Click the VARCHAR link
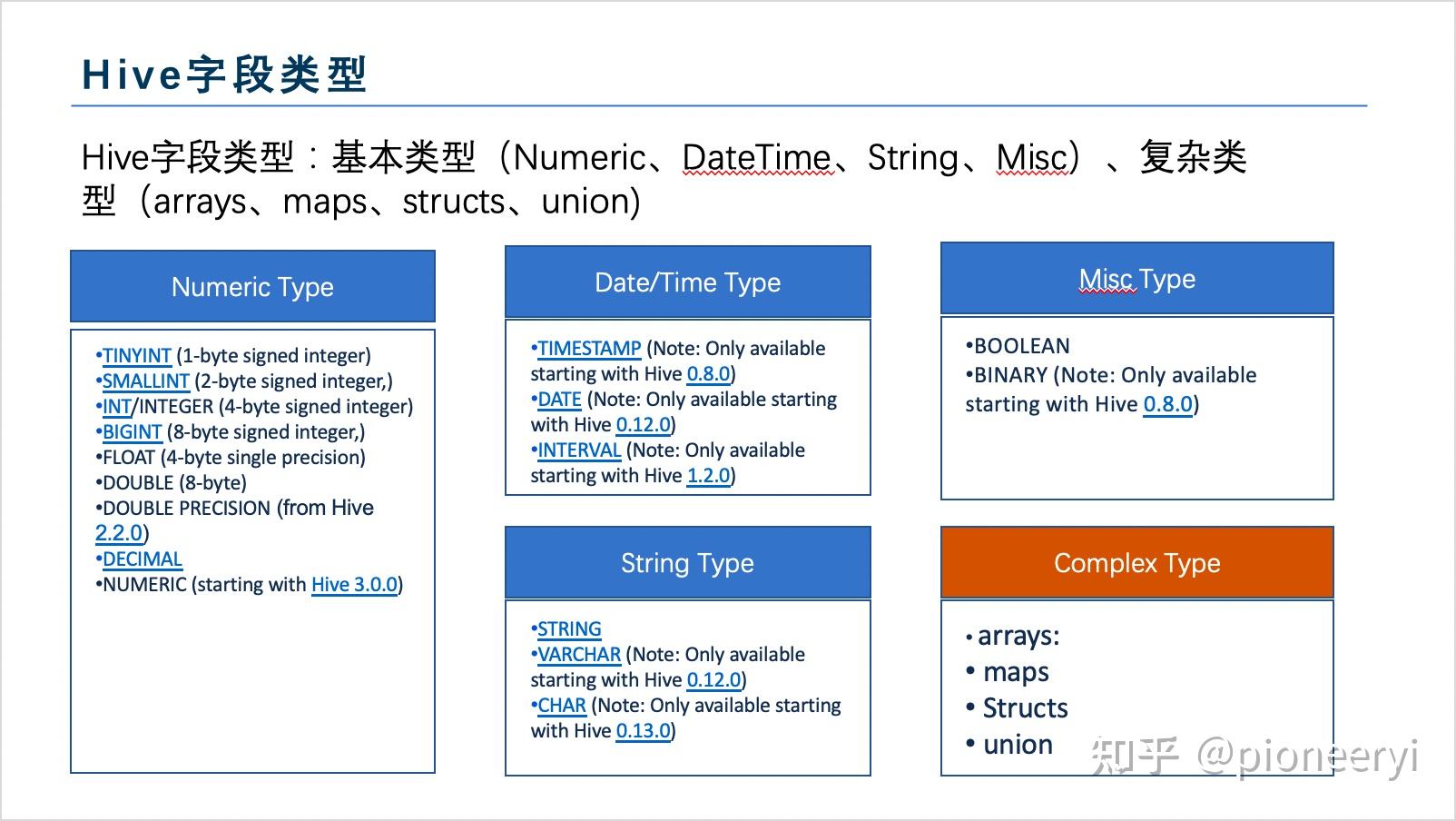The image size is (1456, 821). (x=579, y=654)
